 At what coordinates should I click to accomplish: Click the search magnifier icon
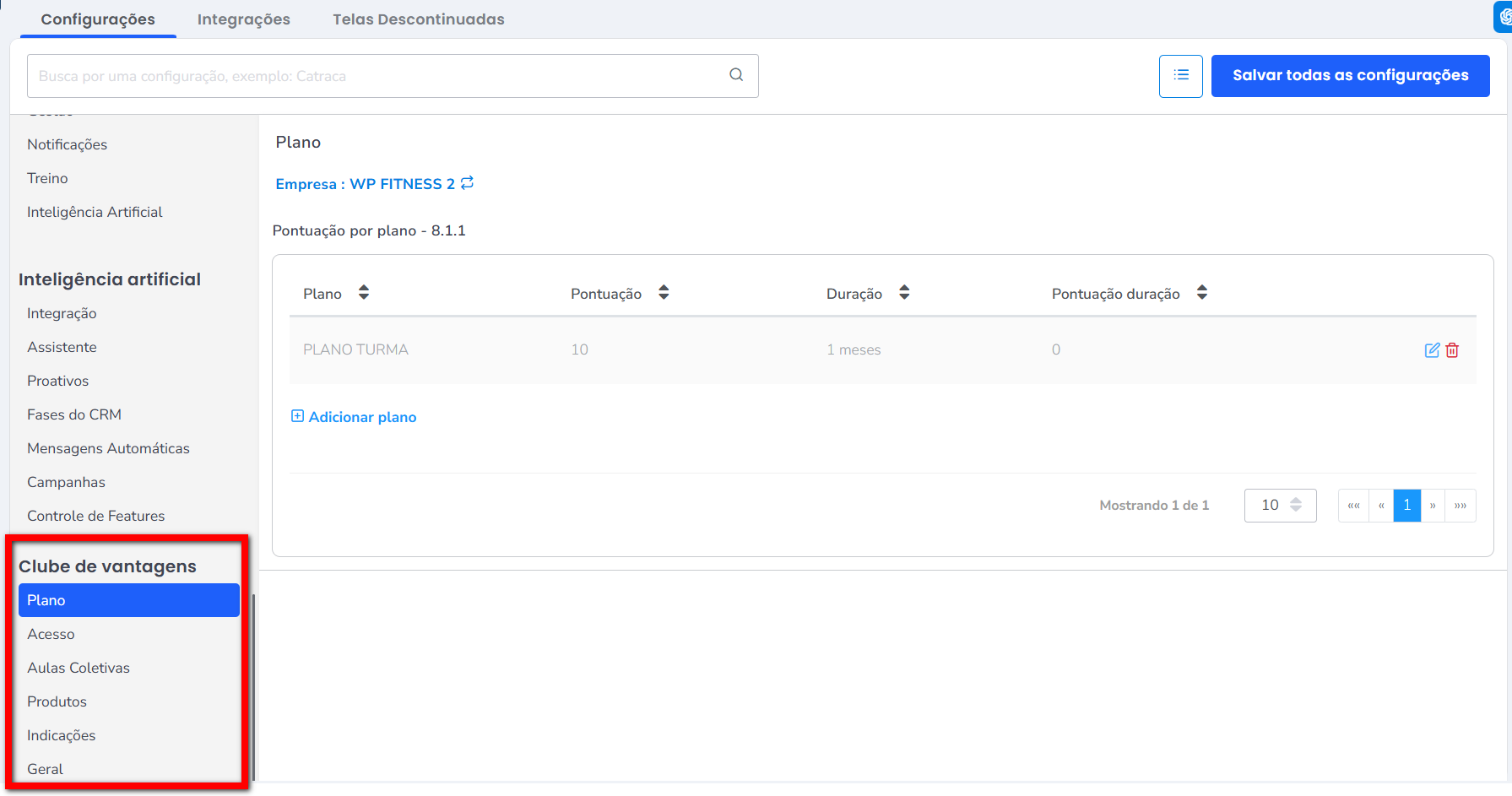point(736,75)
